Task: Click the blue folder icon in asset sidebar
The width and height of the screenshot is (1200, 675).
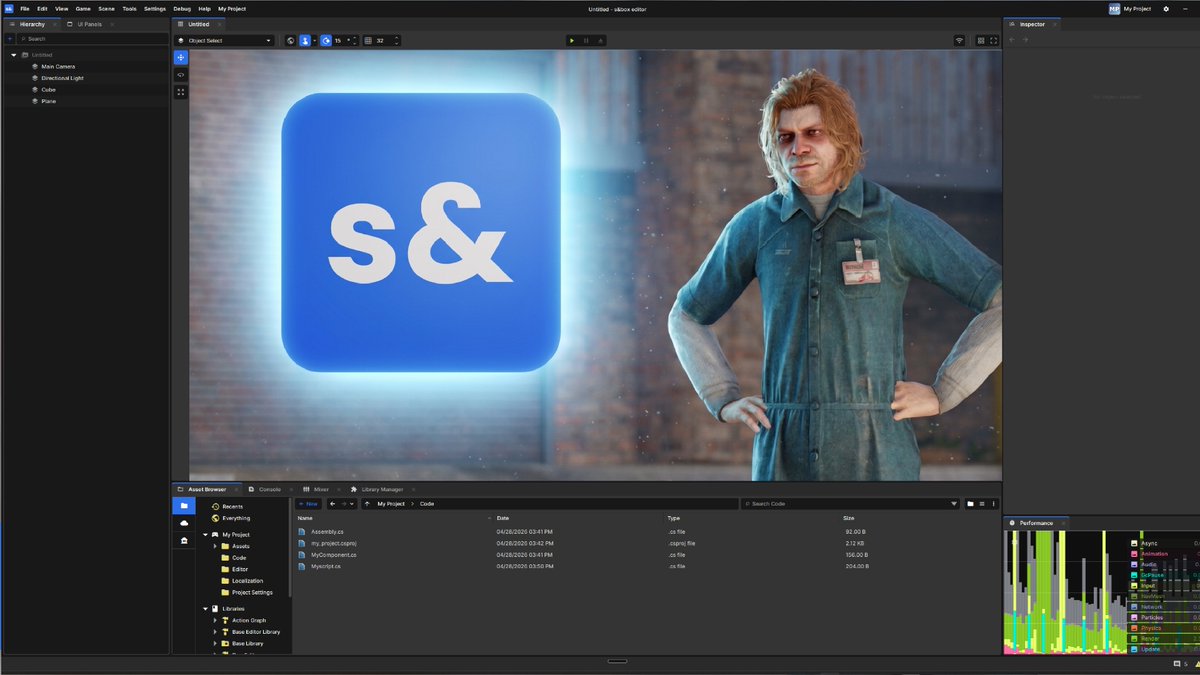Action: tap(184, 506)
